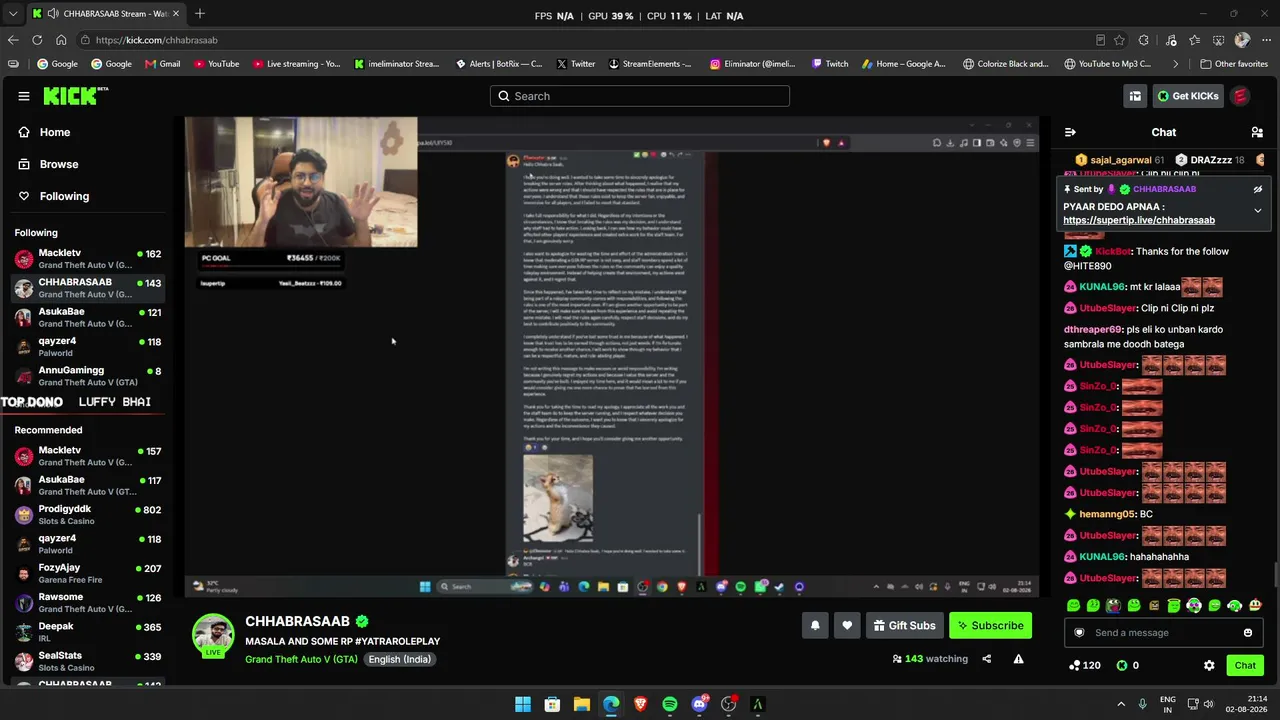The width and height of the screenshot is (1280, 720).
Task: Open a new browser tab
Action: point(200,14)
